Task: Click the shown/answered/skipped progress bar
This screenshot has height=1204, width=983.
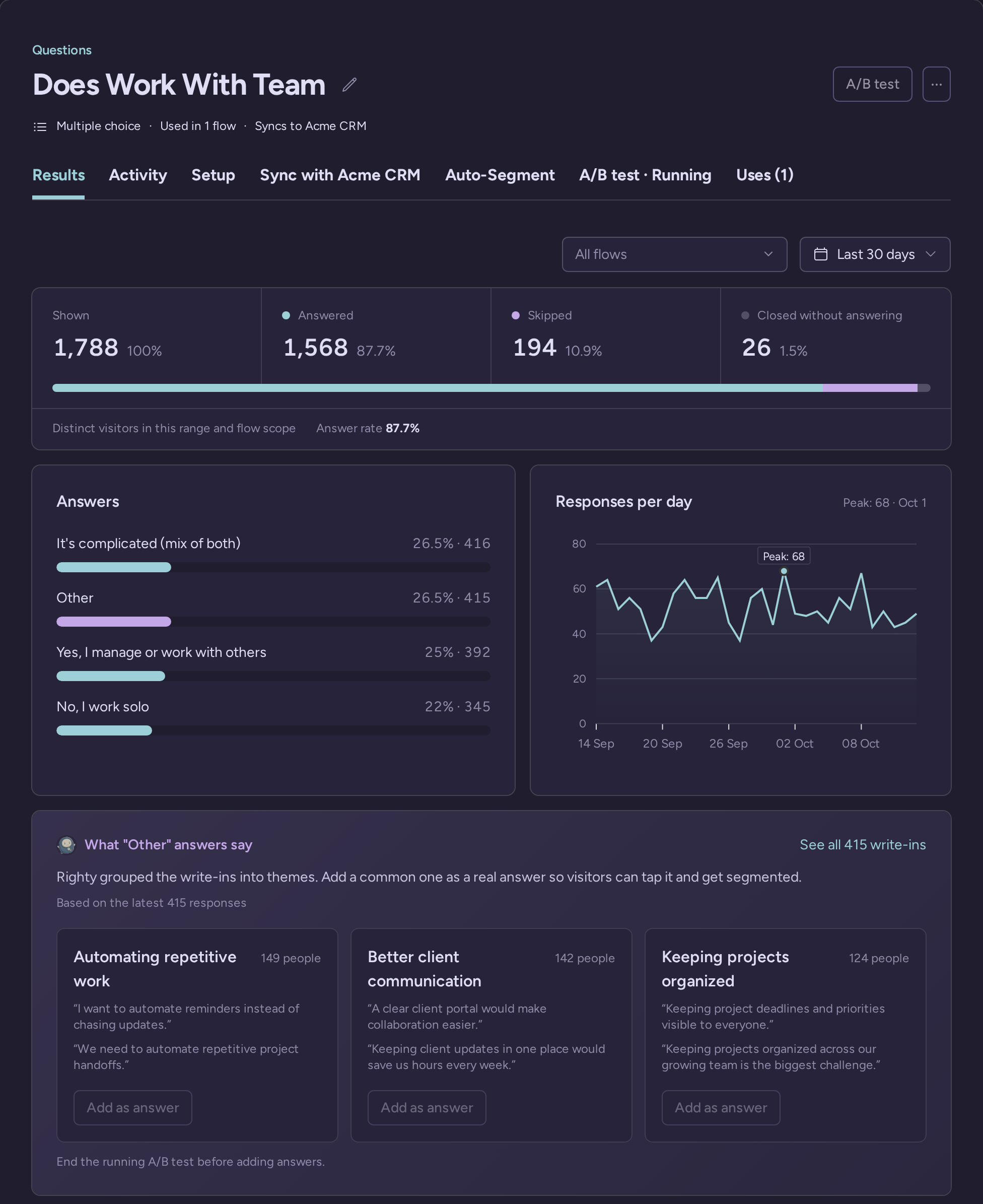Action: point(491,388)
